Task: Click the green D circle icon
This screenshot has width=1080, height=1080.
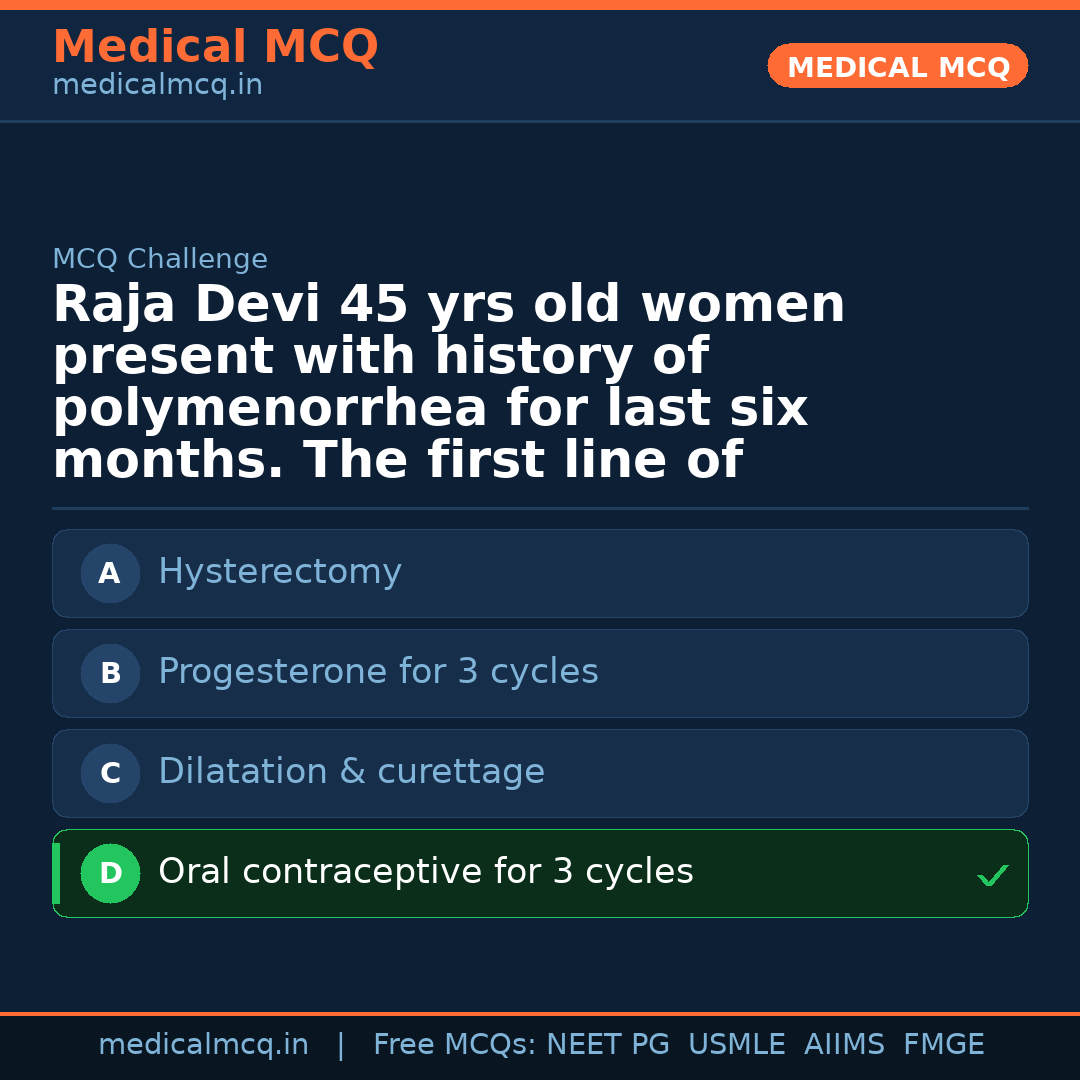Action: (x=110, y=873)
